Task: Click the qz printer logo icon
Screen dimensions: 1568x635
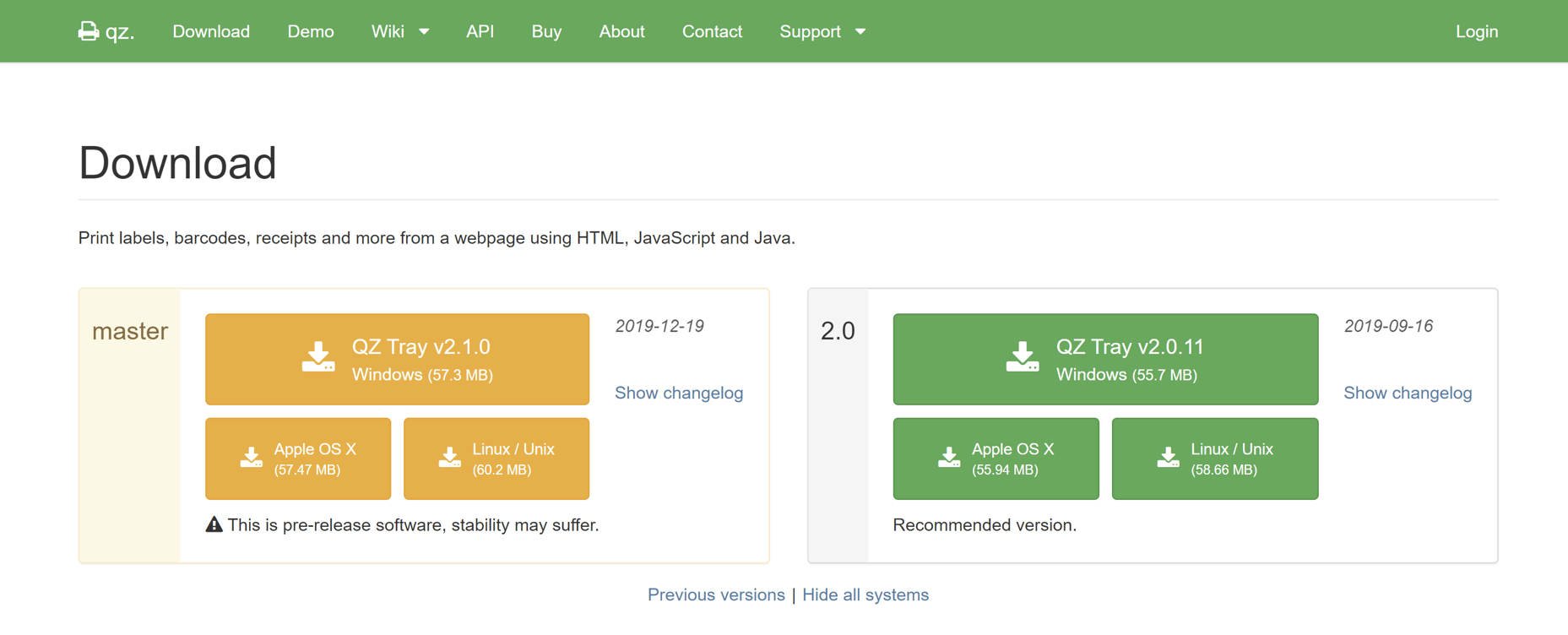Action: [88, 31]
